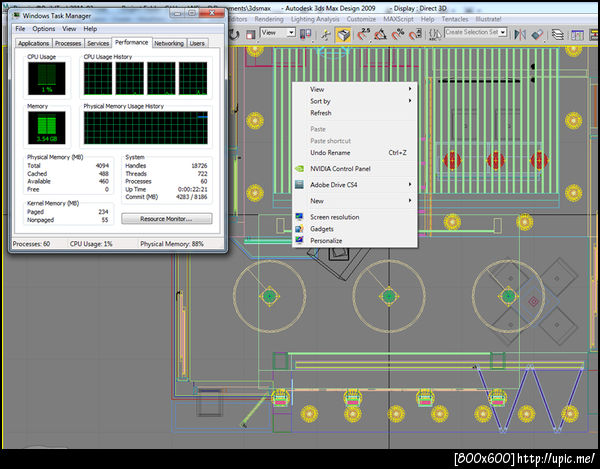The height and width of the screenshot is (469, 600).
Task: Switch to the Processes tab
Action: (x=68, y=44)
